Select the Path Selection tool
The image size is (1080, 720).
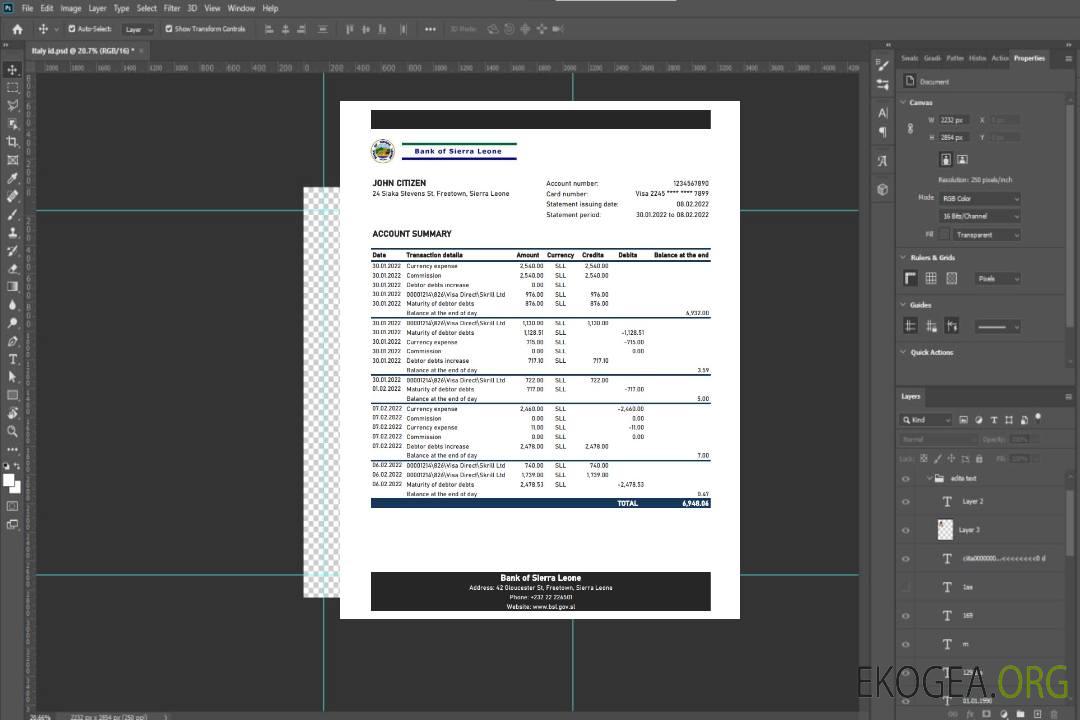(x=12, y=377)
